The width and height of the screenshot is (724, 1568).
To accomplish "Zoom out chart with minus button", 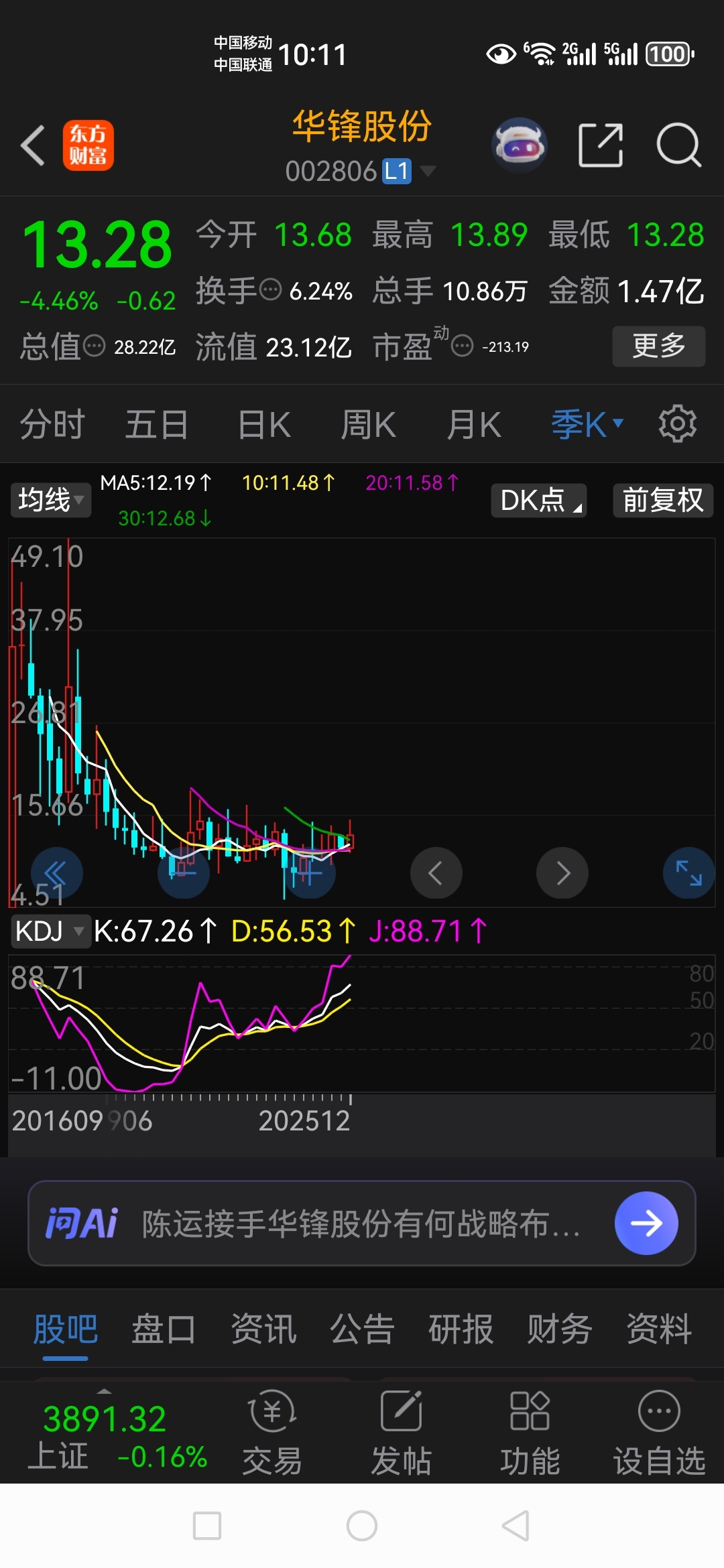I will click(x=183, y=873).
